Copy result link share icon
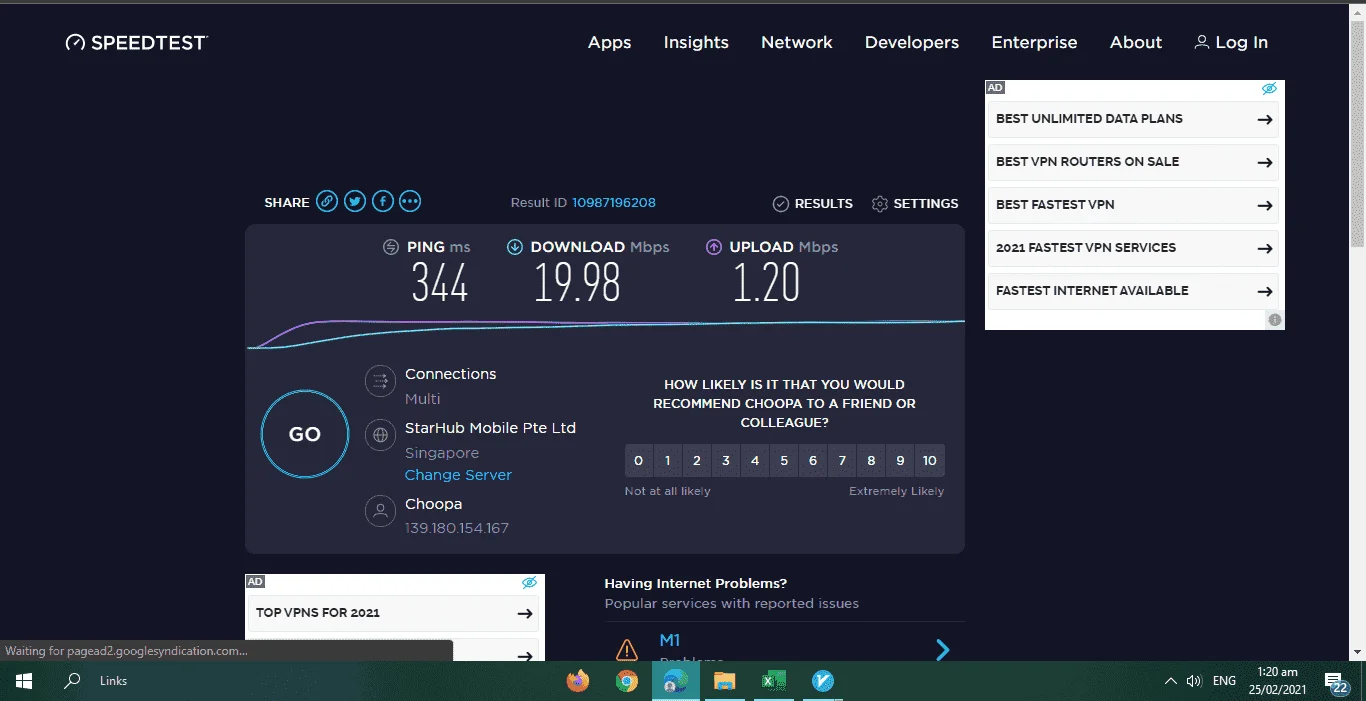 (x=327, y=202)
